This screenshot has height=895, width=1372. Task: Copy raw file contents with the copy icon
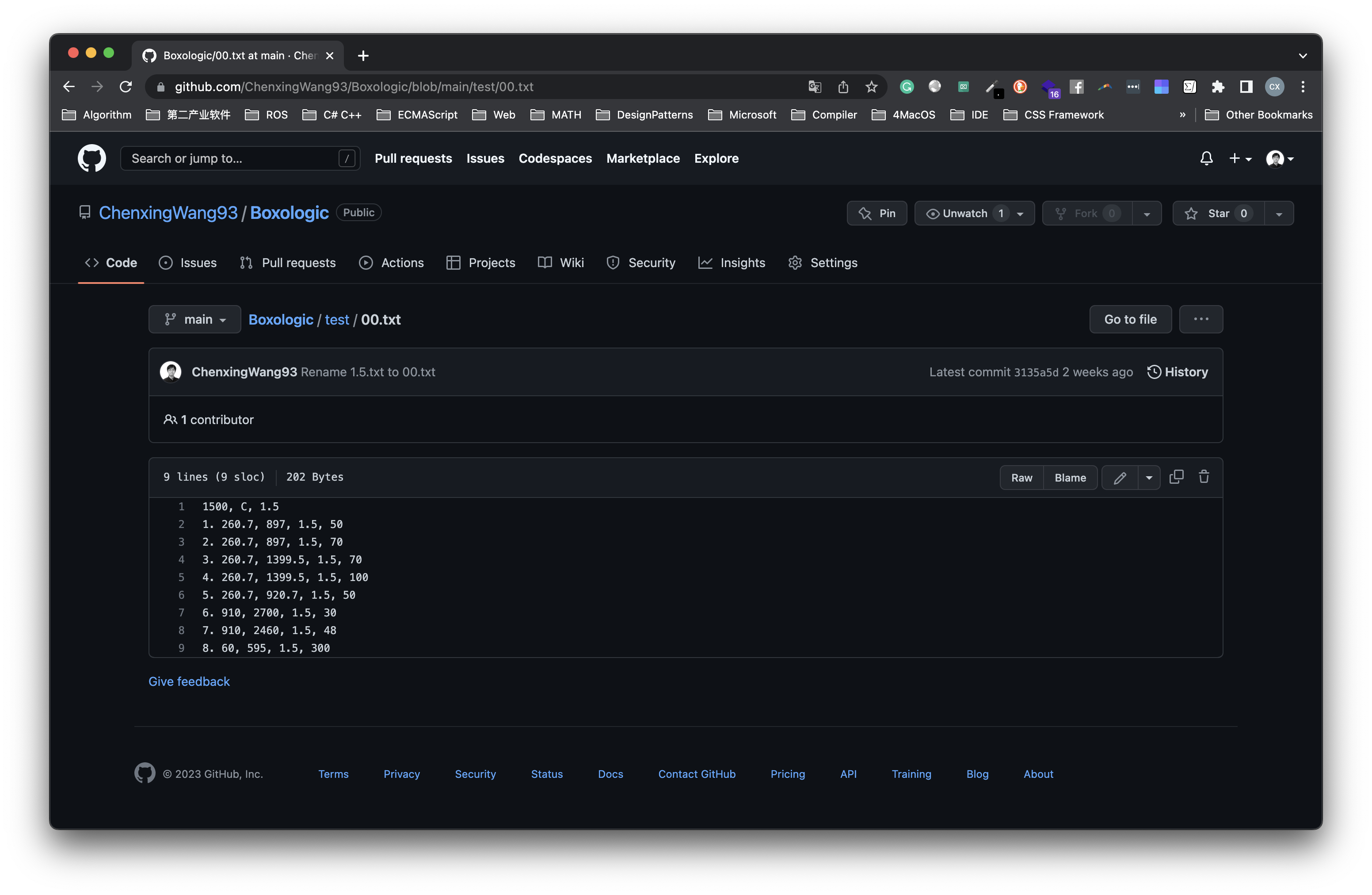1177,477
